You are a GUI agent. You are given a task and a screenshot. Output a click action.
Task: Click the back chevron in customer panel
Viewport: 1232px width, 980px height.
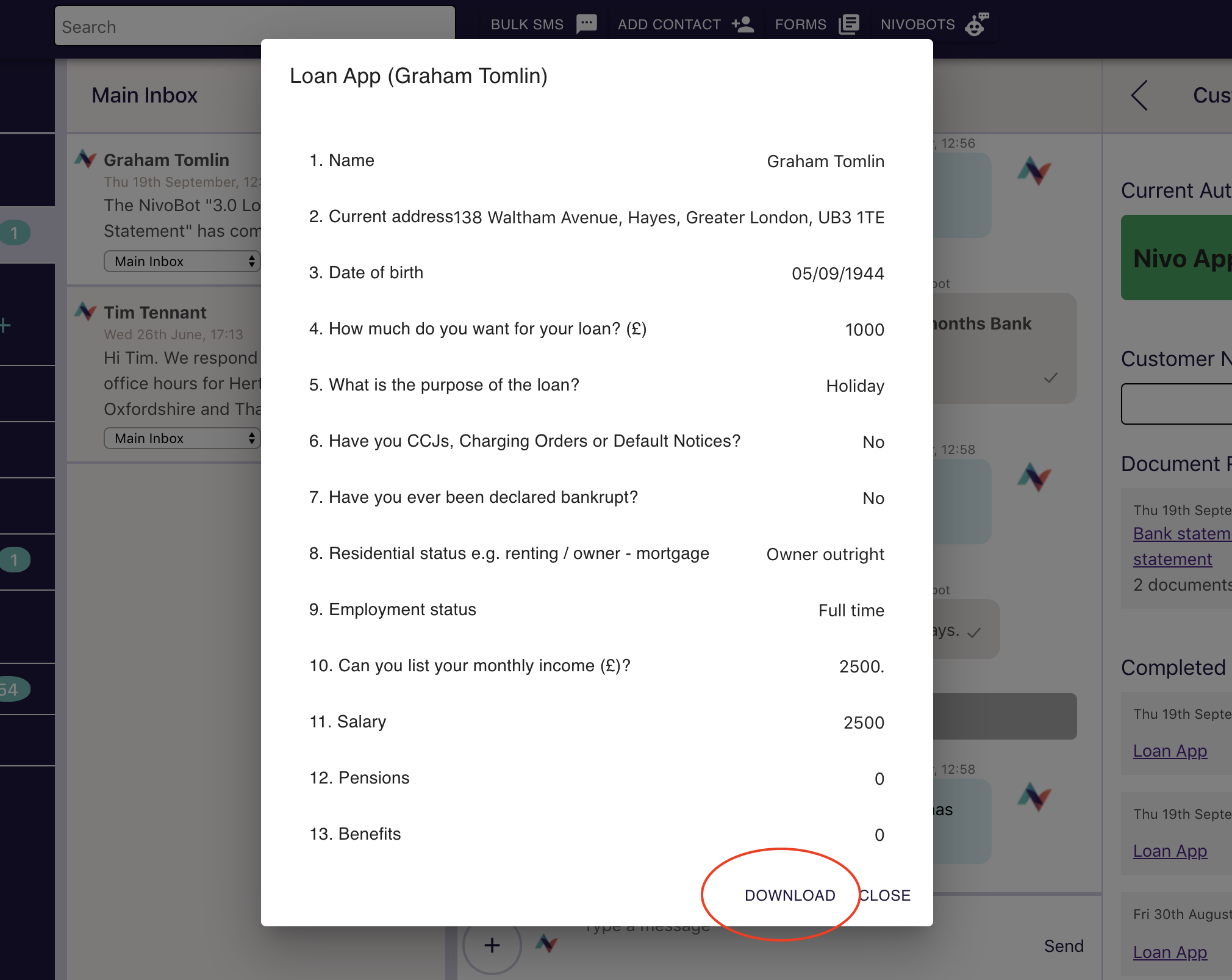(x=1139, y=95)
